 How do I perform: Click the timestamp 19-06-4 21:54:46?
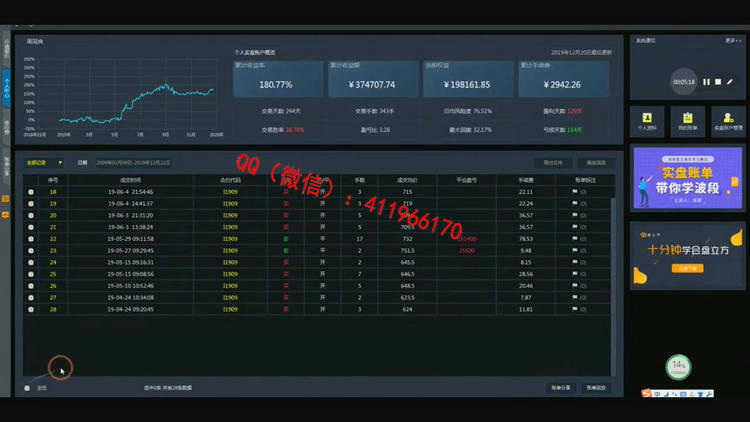pos(131,192)
